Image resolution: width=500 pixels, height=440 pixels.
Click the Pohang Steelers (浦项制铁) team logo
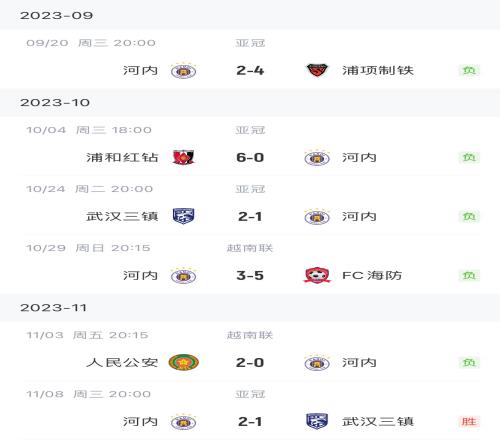coord(317,70)
